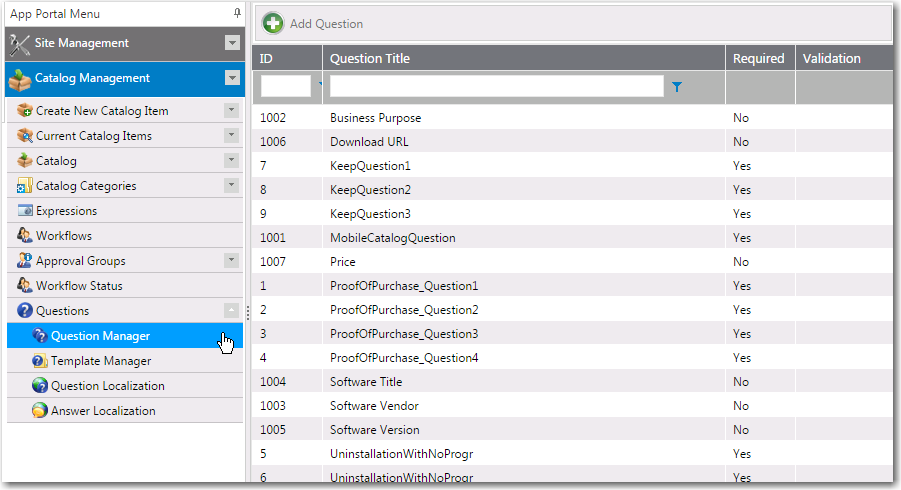Pin the App Portal Menu panel
Viewport: 901px width, 490px height.
click(236, 14)
